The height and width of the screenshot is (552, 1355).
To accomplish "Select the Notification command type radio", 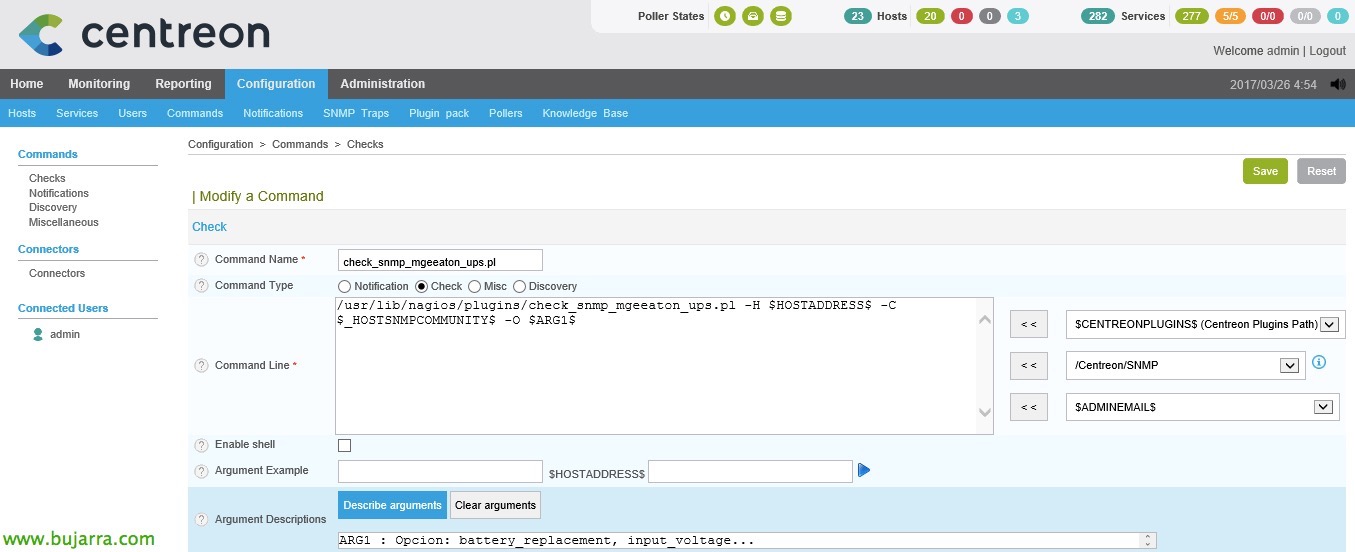I will 345,287.
